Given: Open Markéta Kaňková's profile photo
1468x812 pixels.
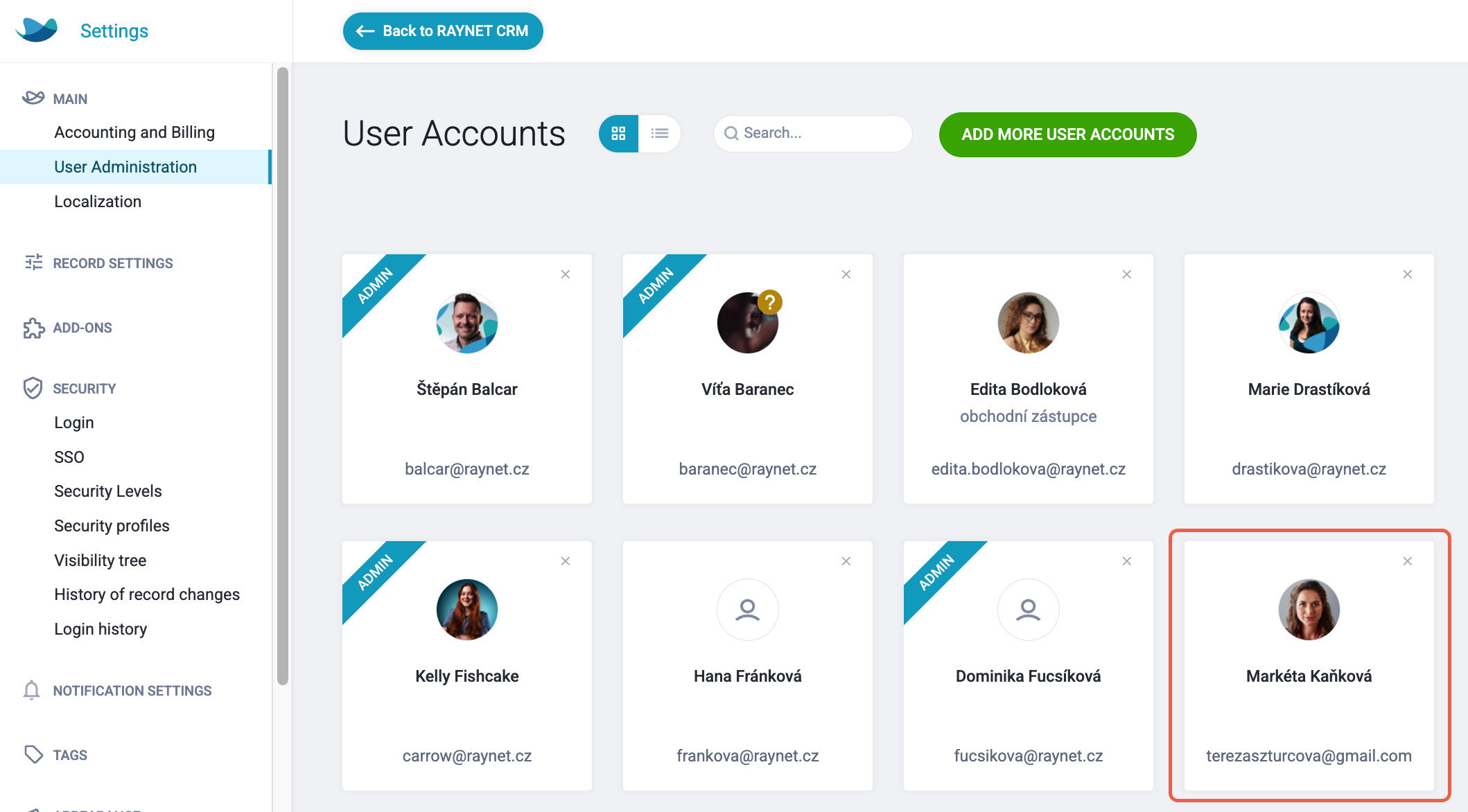Looking at the screenshot, I should click(x=1309, y=610).
